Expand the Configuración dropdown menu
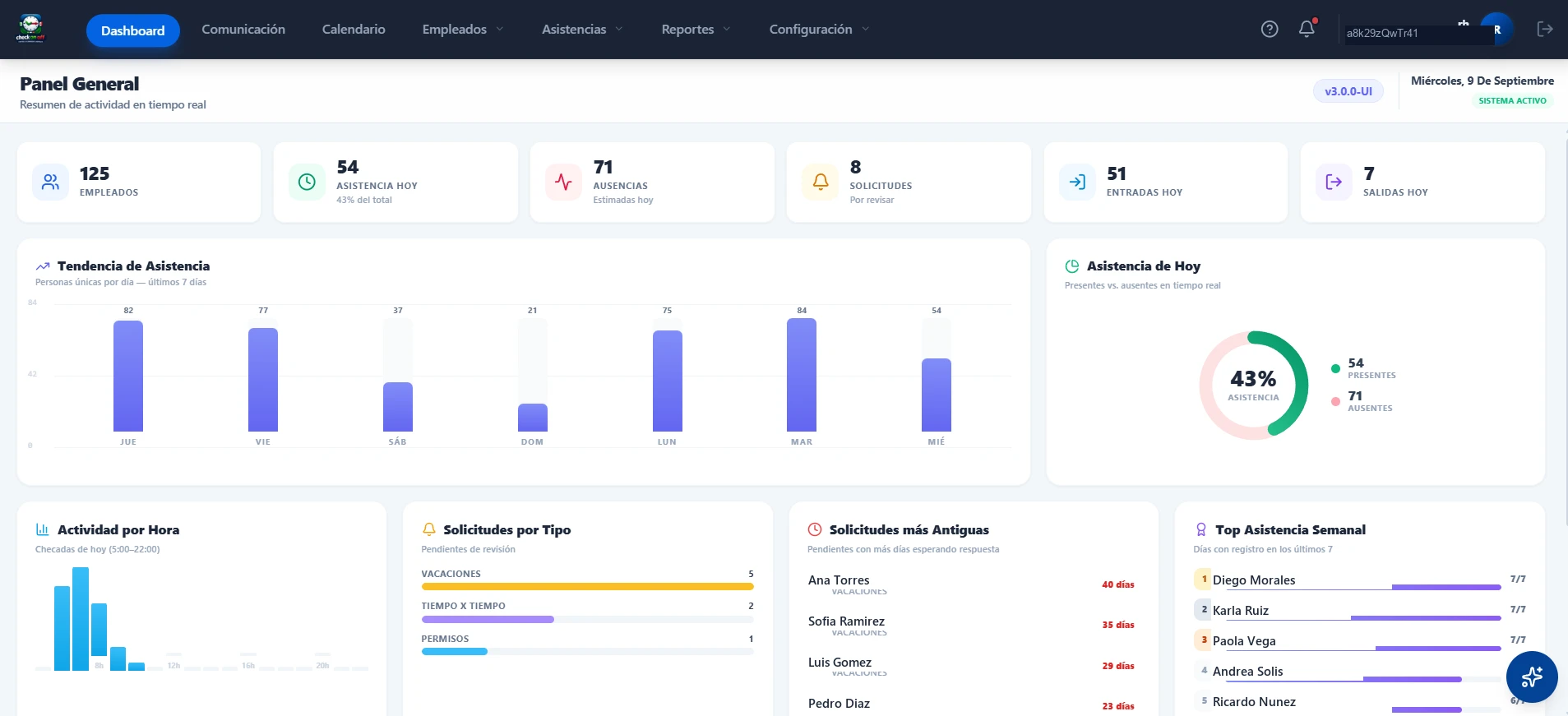Viewport: 1568px width, 716px height. pyautogui.click(x=819, y=30)
